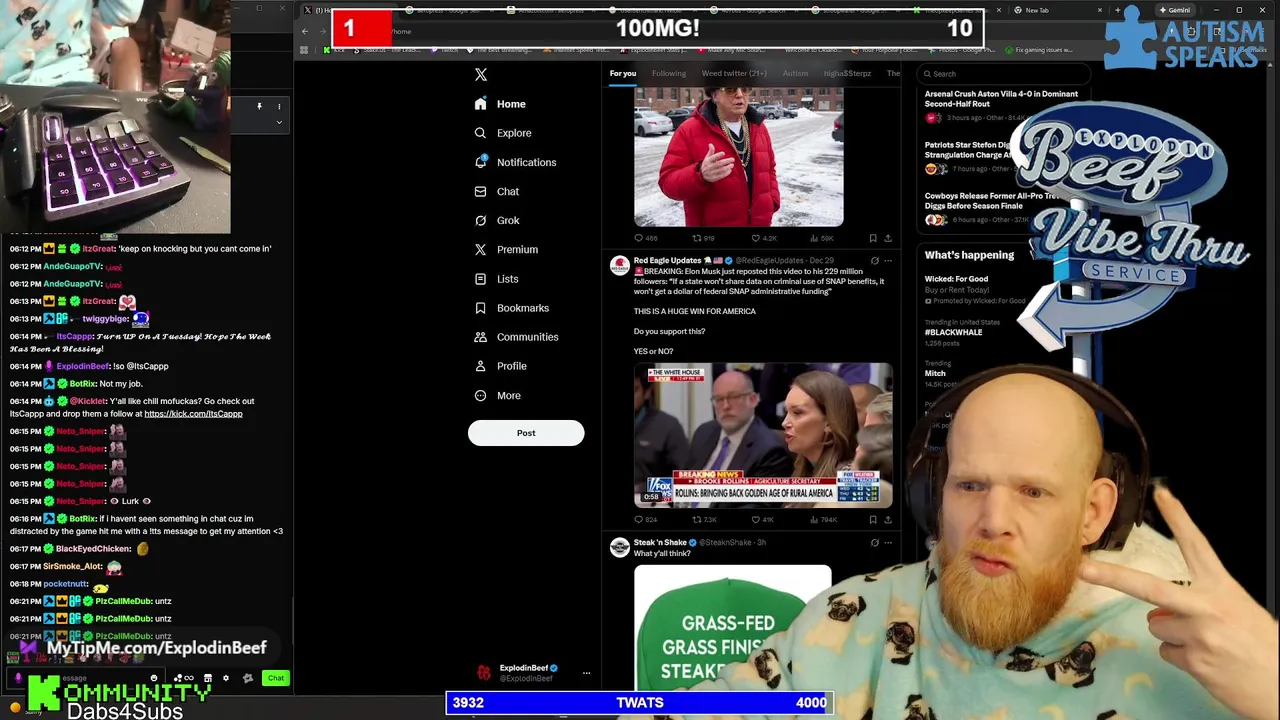Play the Fox News Brooke Rollins video
Image resolution: width=1280 pixels, height=720 pixels.
pos(763,435)
